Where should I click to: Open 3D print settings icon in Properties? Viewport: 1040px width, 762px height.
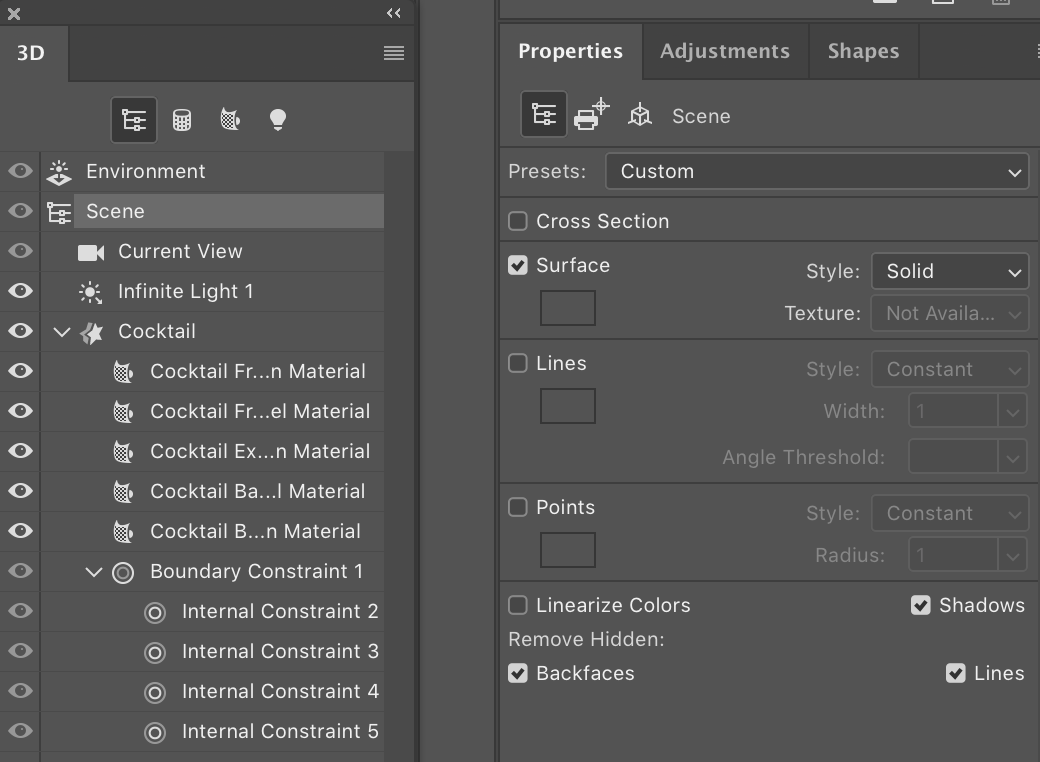click(591, 115)
